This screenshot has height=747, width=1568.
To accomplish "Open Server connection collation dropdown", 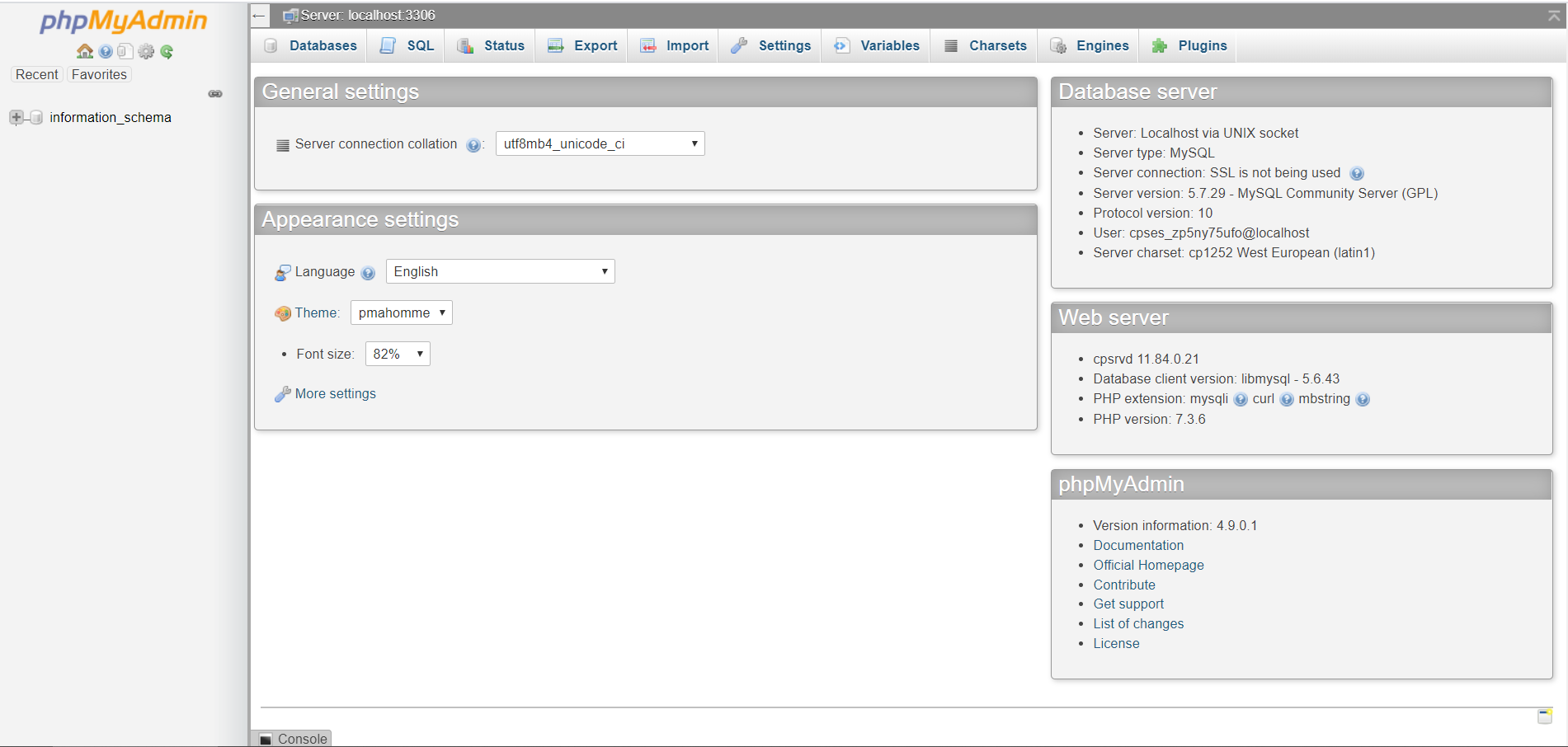I will tap(600, 144).
